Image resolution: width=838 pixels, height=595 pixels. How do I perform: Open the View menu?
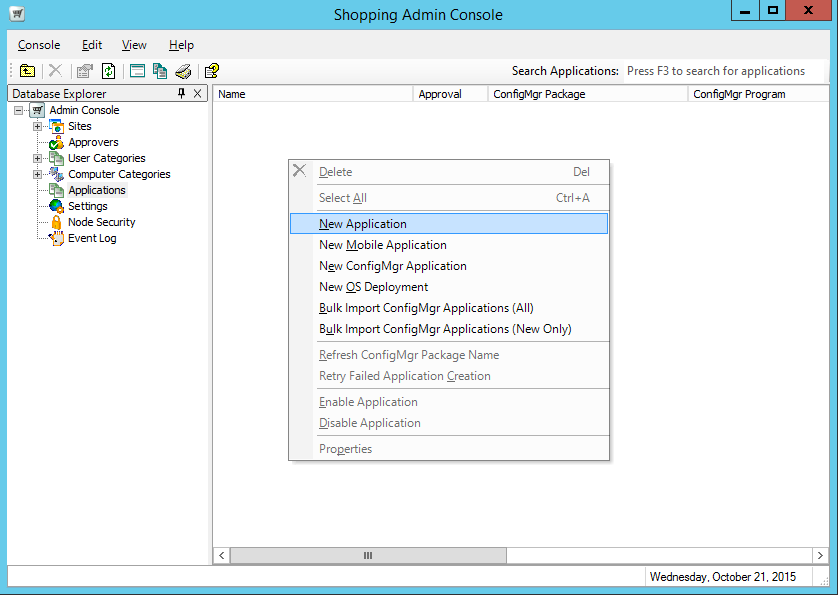pos(134,45)
